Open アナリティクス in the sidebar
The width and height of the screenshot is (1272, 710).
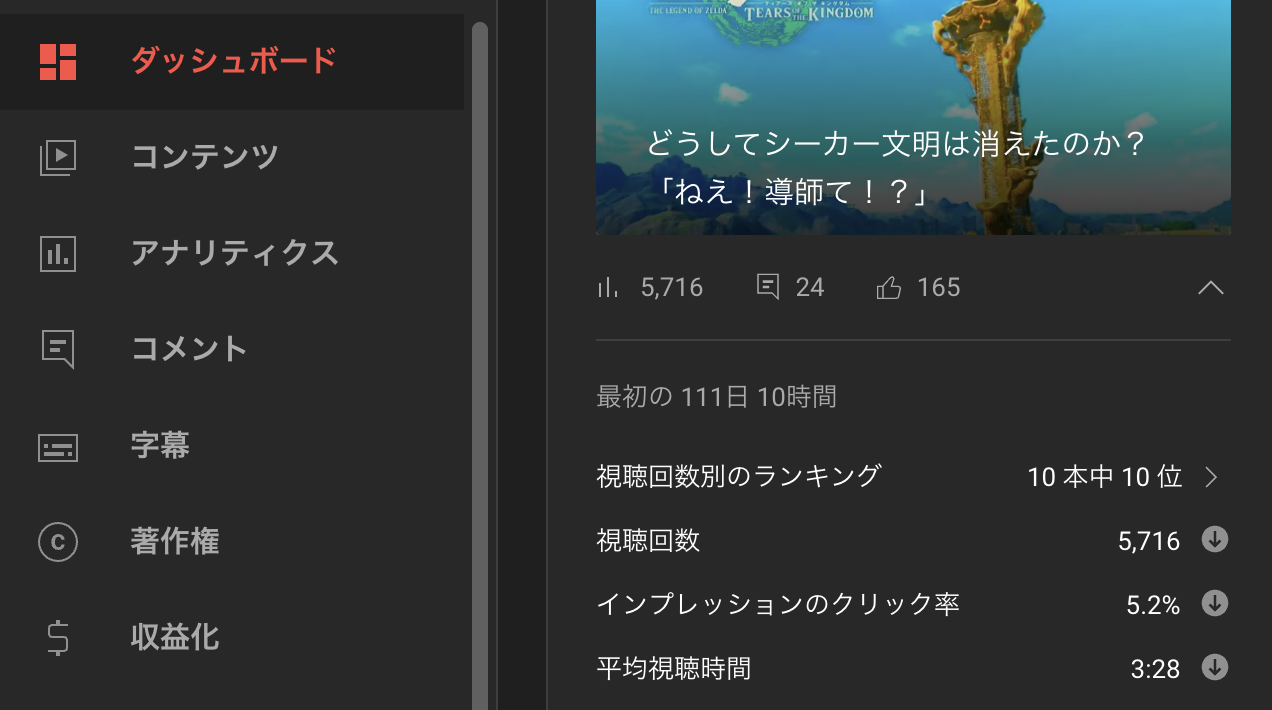pos(232,254)
